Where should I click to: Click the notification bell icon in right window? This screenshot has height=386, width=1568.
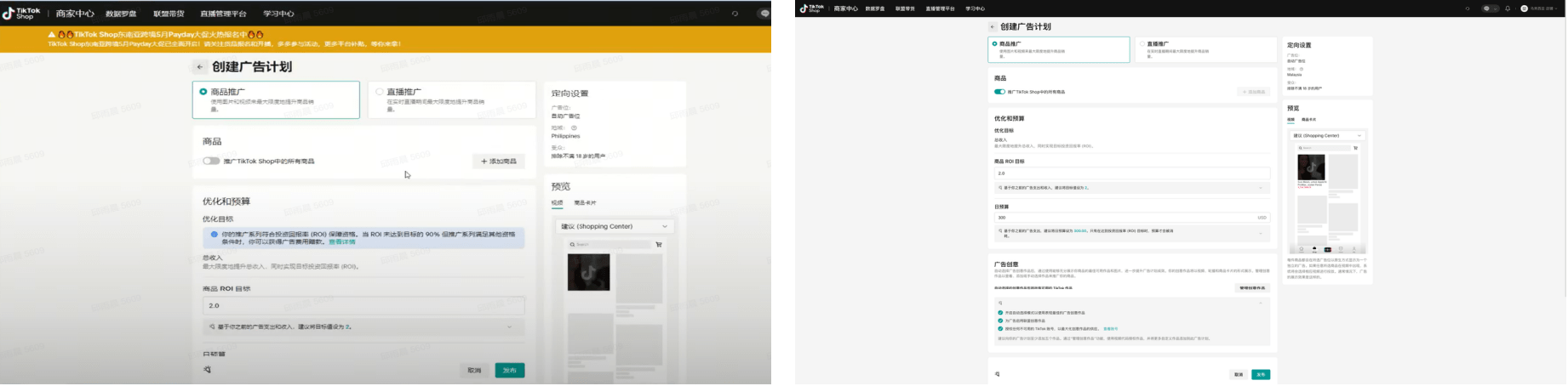click(1508, 9)
